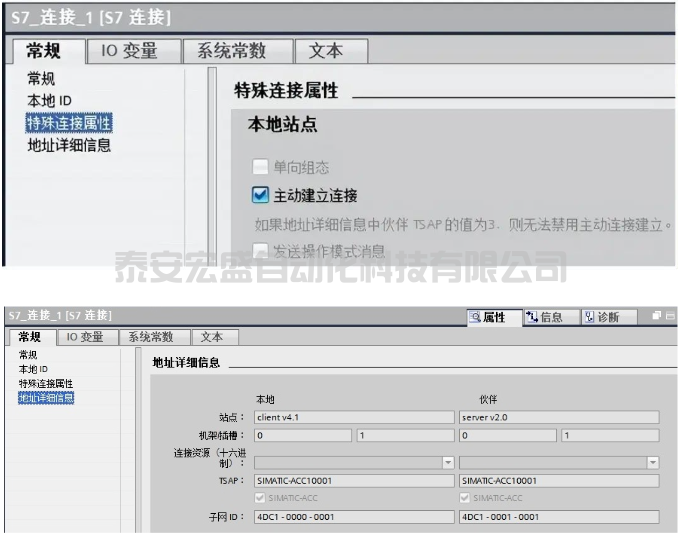The height and width of the screenshot is (535, 678).
Task: Toggle the 主动建立连接 checkbox
Action: click(261, 195)
